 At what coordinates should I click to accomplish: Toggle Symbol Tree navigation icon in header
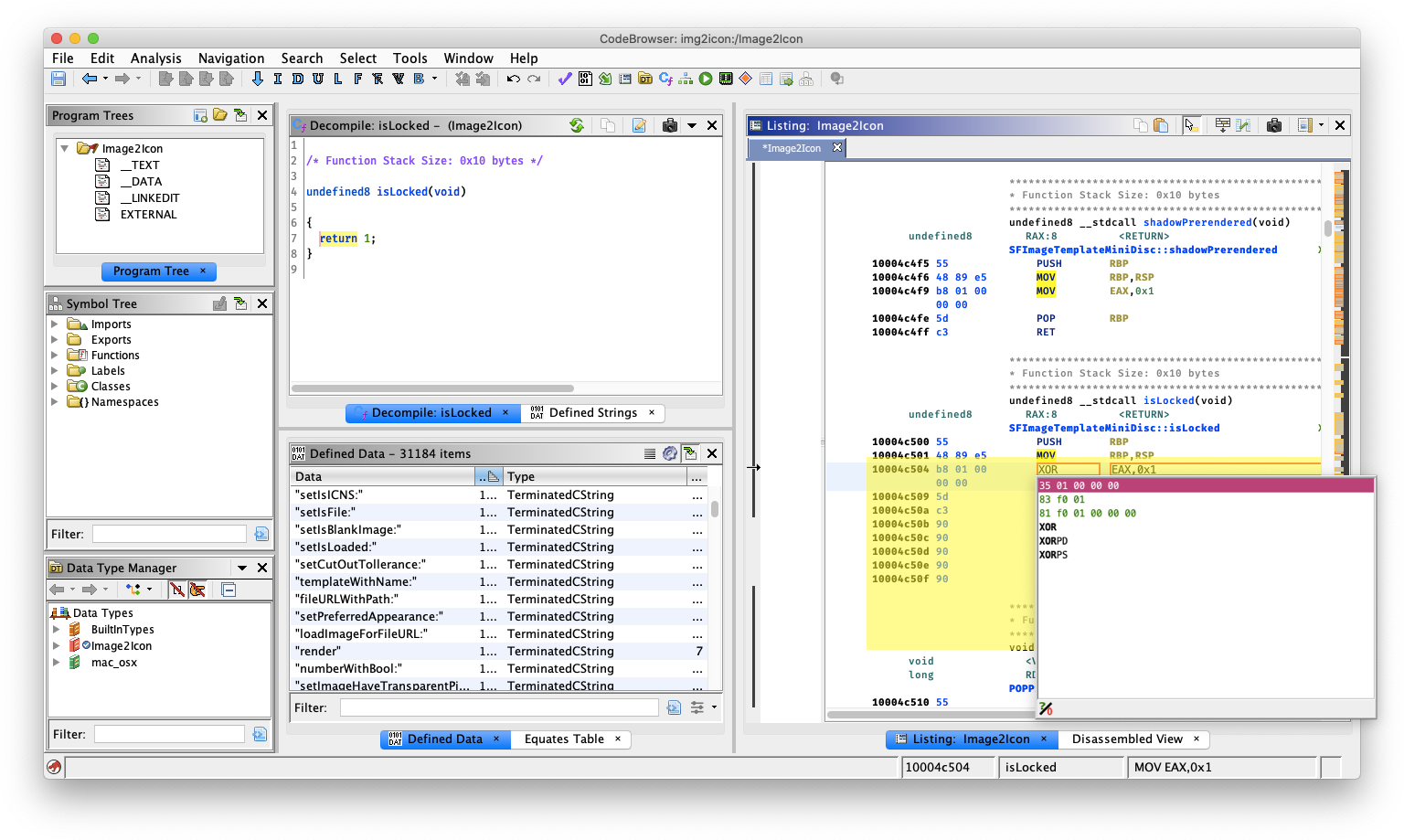coord(240,303)
